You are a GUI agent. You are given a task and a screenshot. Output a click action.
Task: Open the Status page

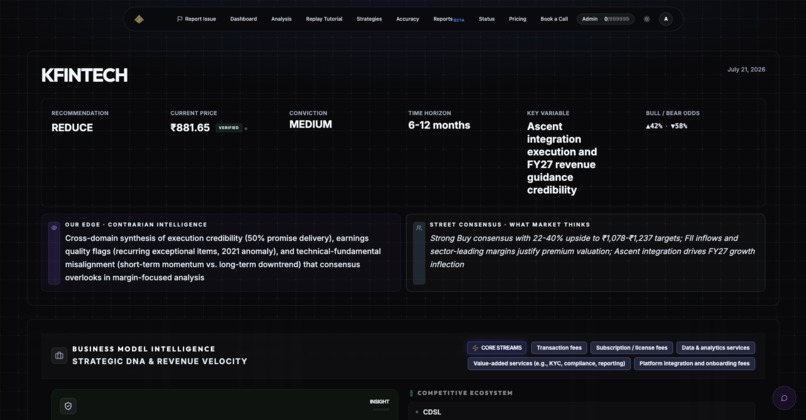point(487,19)
